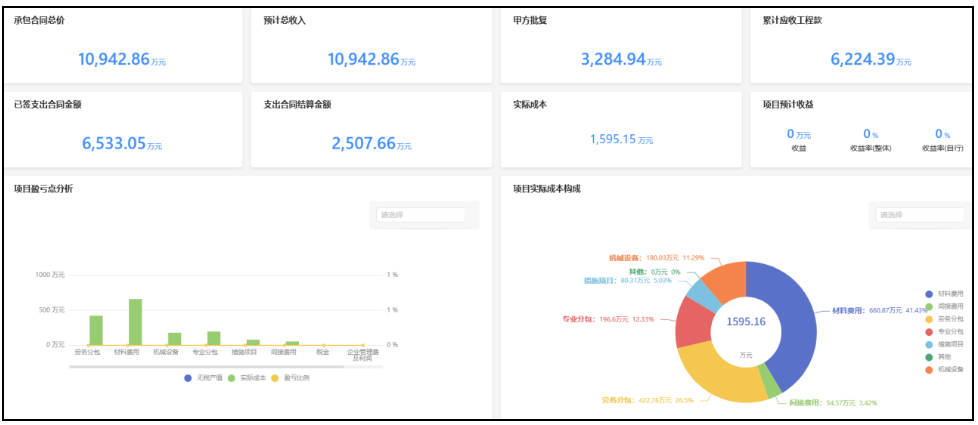Toggle 无税产值 legend under bar chart
The height and width of the screenshot is (425, 978).
tap(203, 378)
